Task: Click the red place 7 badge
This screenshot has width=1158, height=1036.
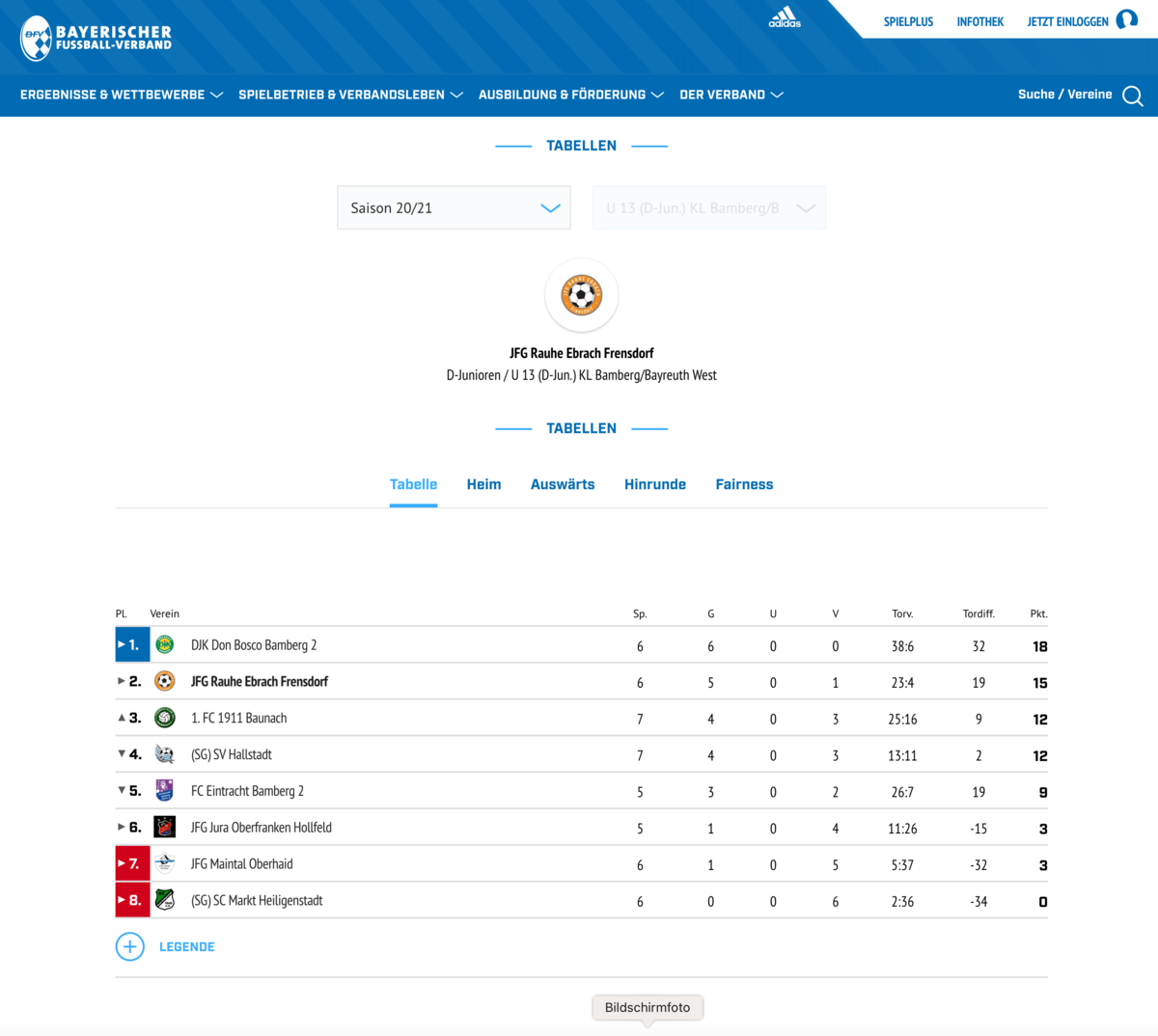Action: point(132,863)
